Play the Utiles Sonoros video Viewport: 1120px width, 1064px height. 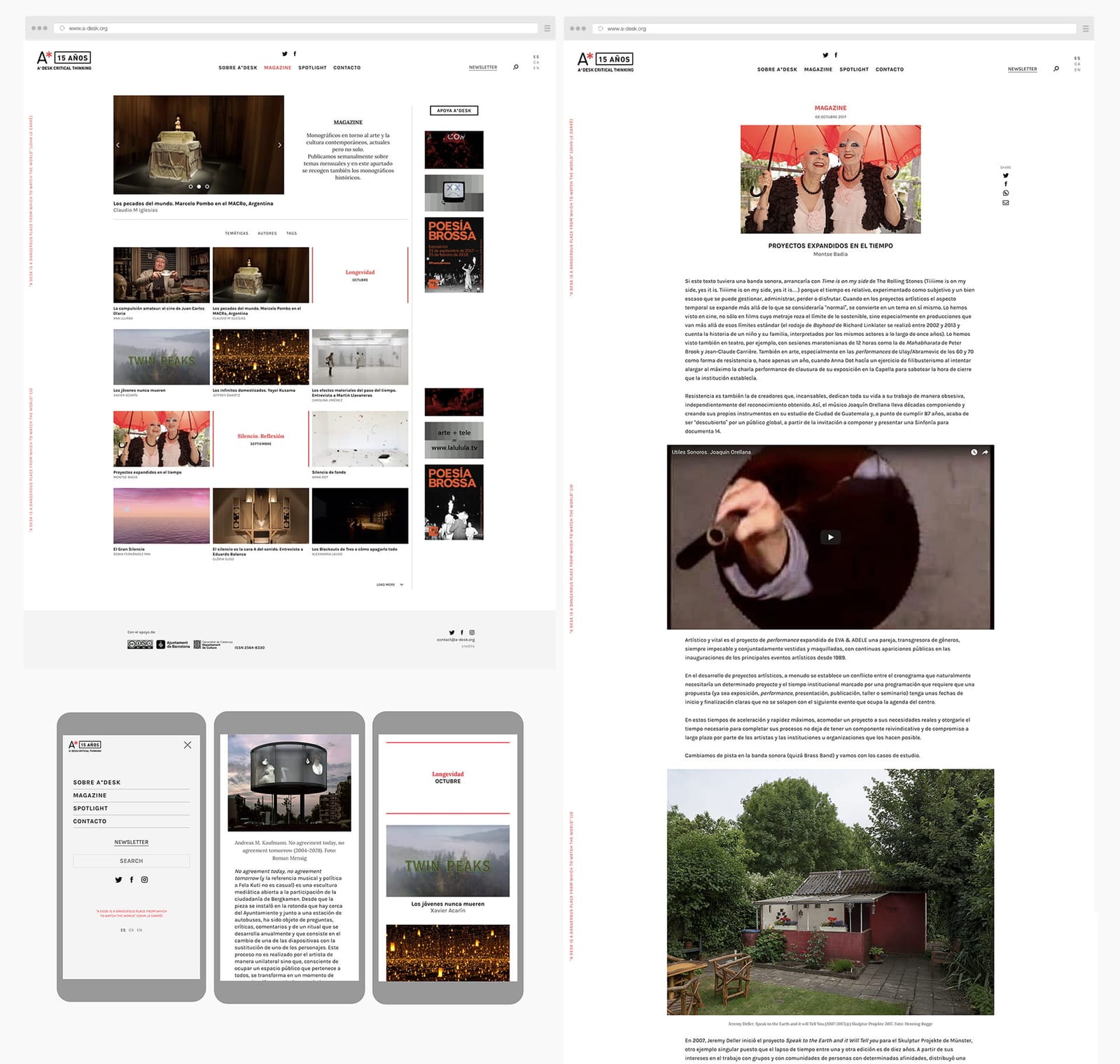click(830, 537)
